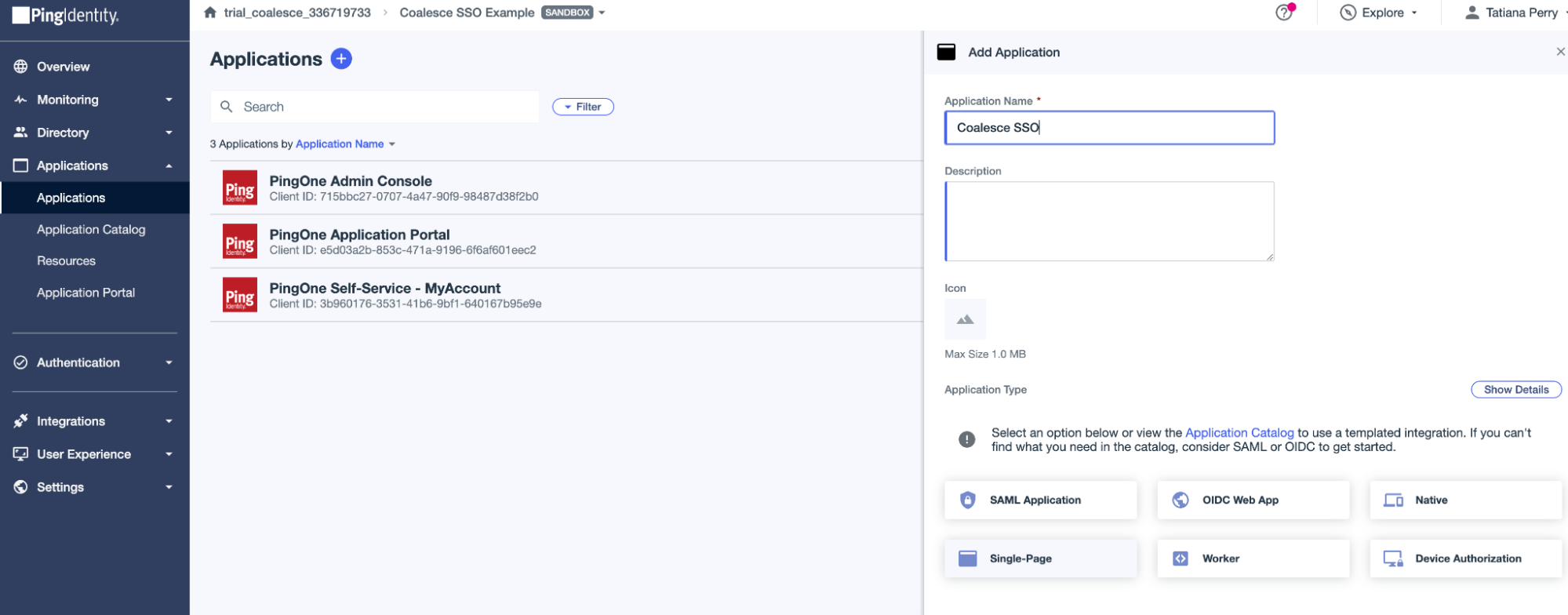Expand the User Experience menu arrow
The image size is (1568, 615).
pos(169,454)
